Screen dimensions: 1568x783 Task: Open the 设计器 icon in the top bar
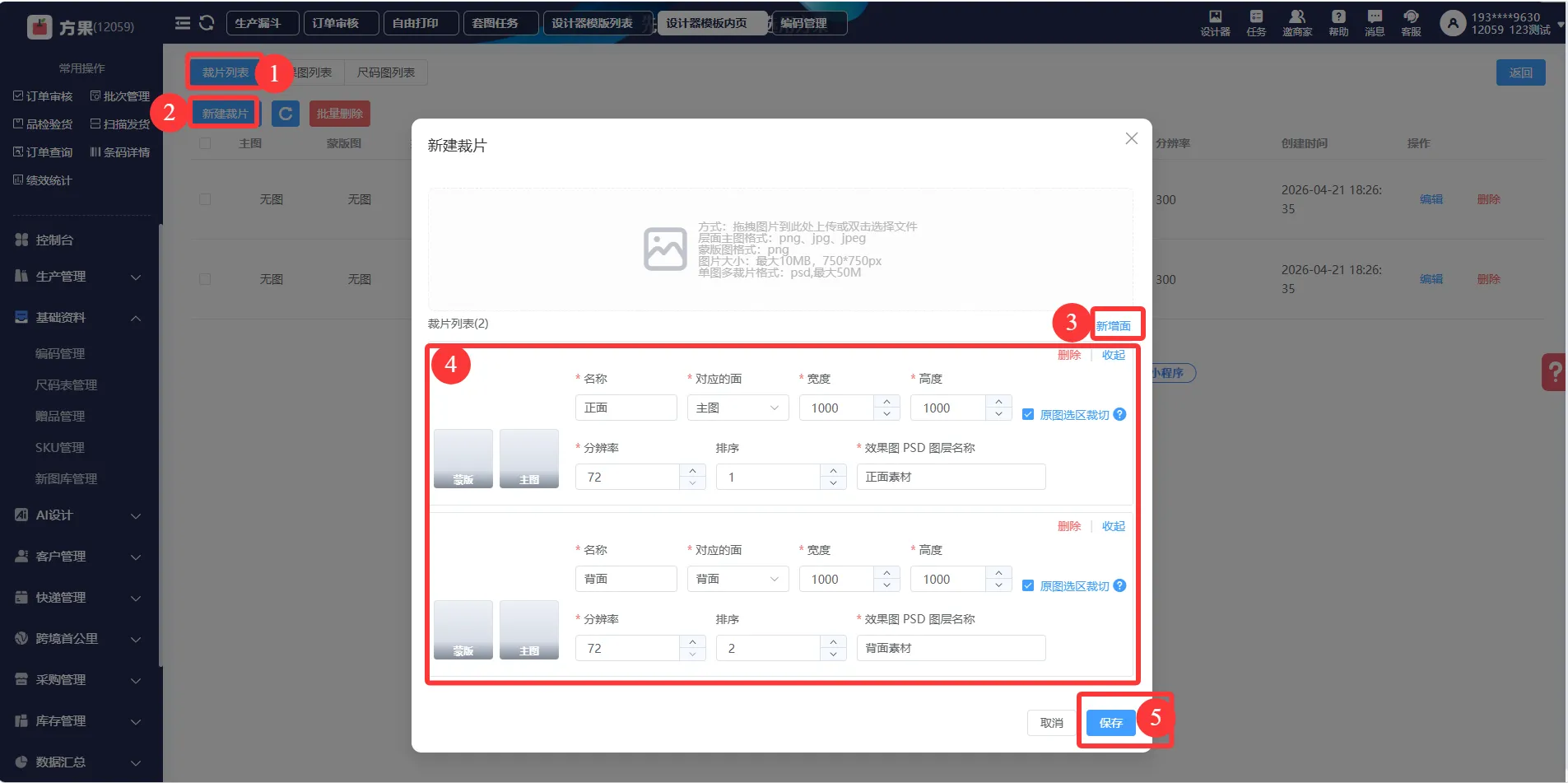click(1215, 23)
